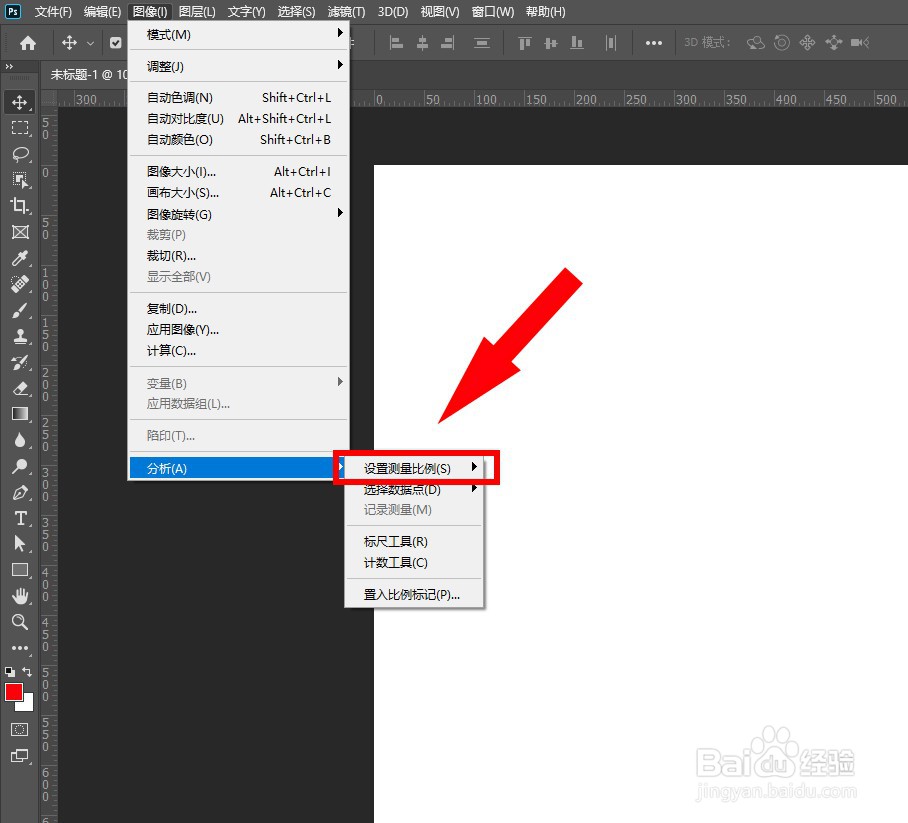Image resolution: width=908 pixels, height=823 pixels.
Task: Click the Photoshop Ps logo
Action: [13, 12]
